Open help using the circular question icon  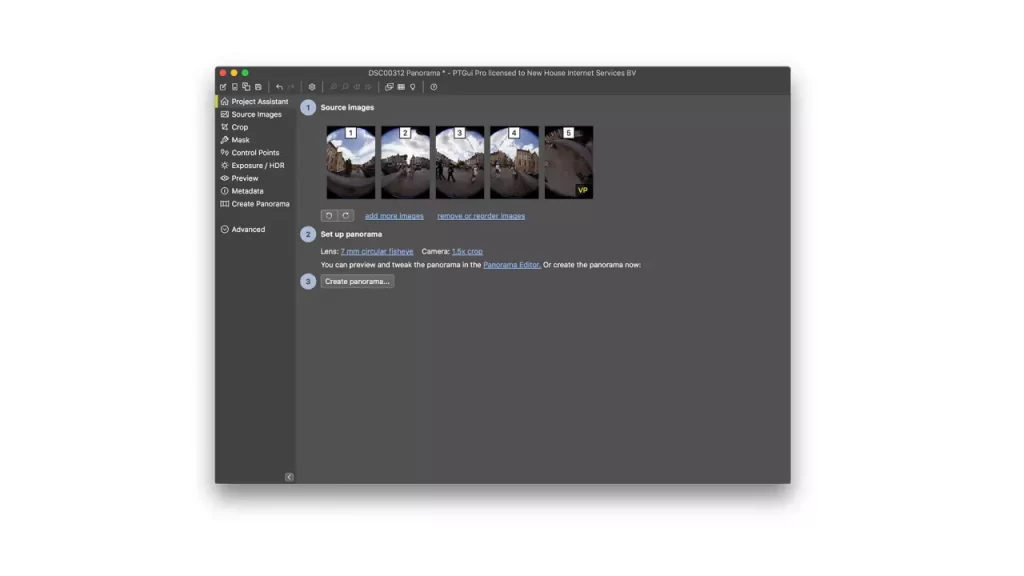click(434, 87)
